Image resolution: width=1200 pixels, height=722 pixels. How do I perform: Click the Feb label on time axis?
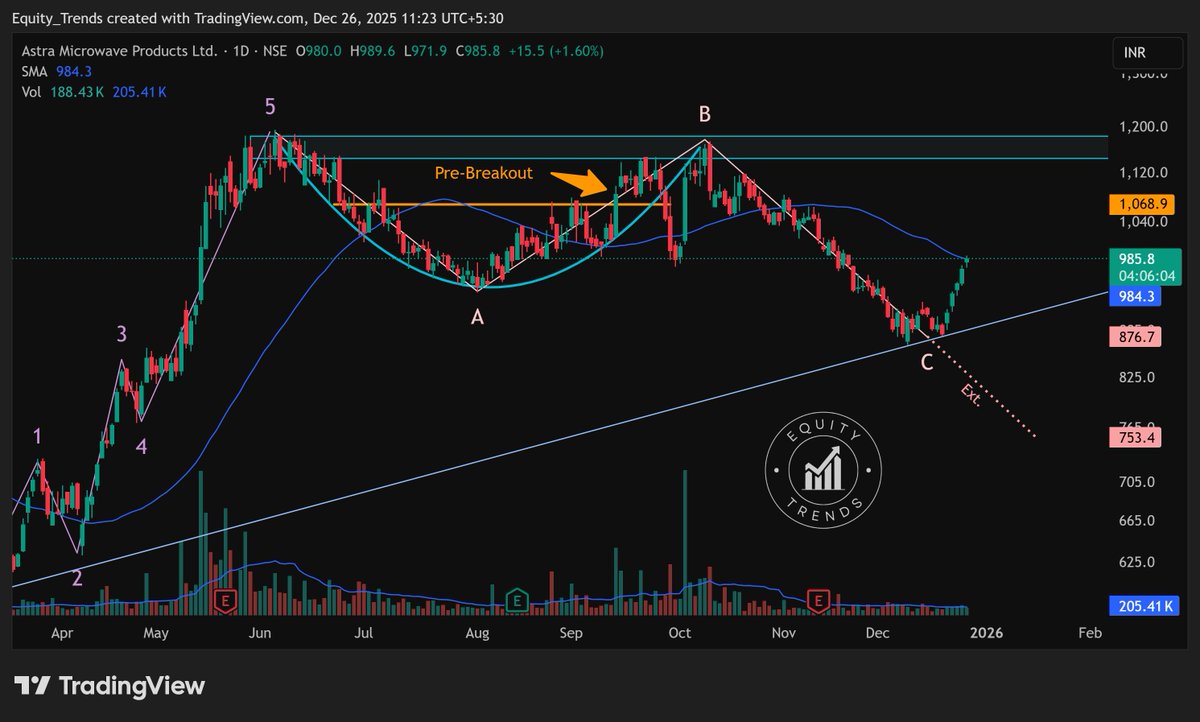pos(1091,633)
